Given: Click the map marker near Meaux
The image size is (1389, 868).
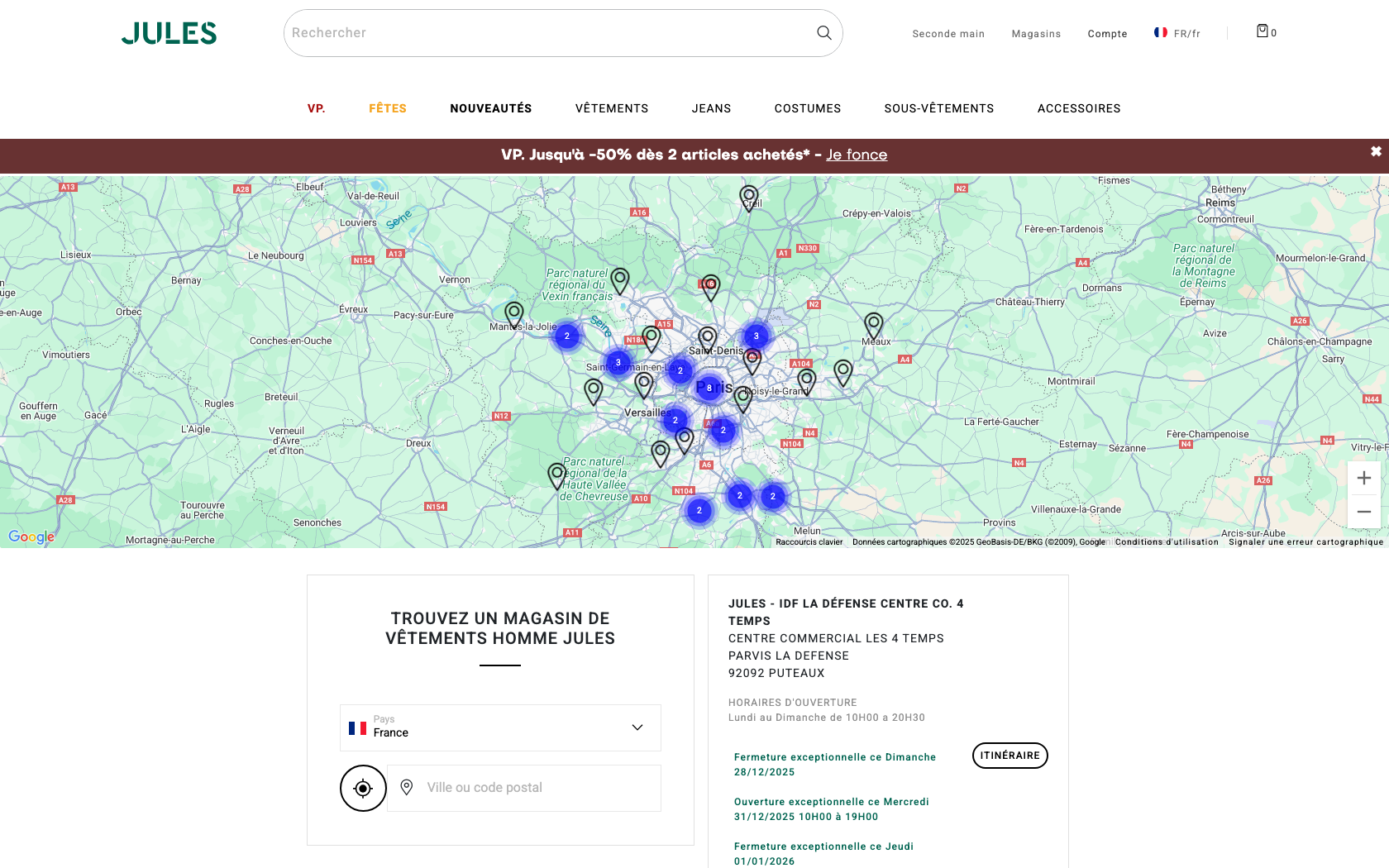Looking at the screenshot, I should [x=873, y=325].
